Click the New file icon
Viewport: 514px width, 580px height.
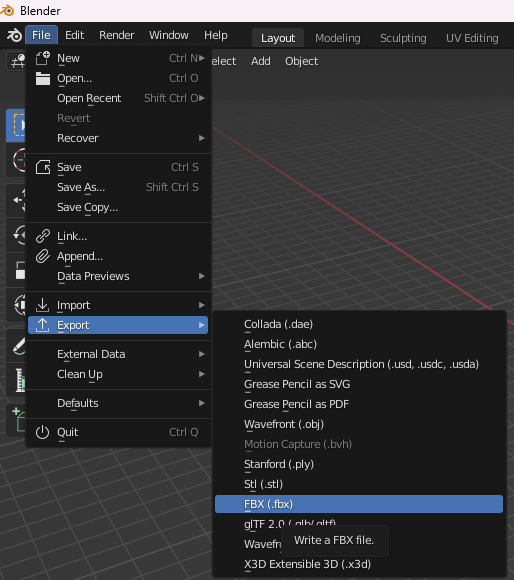tap(43, 58)
